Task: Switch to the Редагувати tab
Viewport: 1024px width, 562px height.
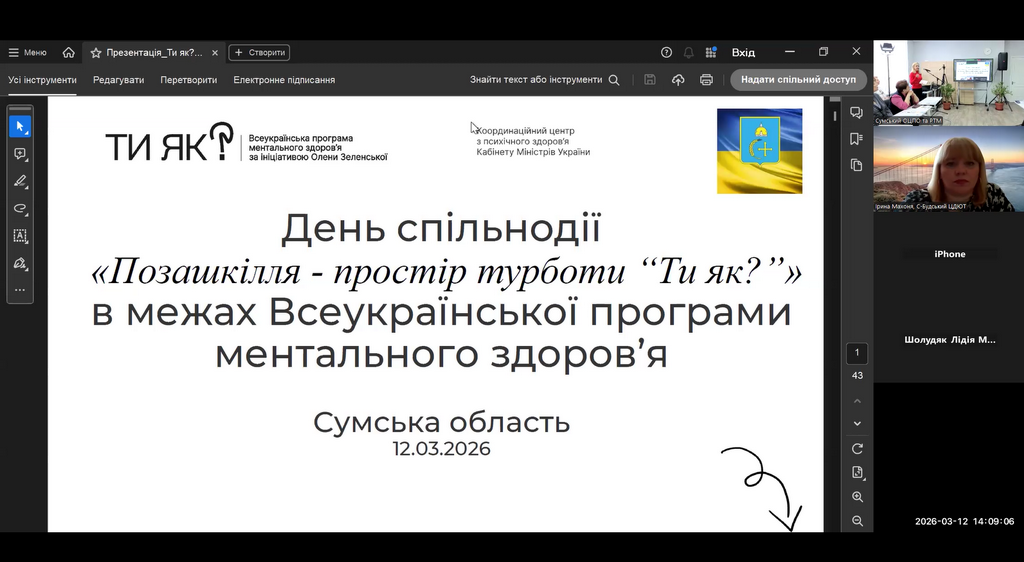Action: (118, 80)
